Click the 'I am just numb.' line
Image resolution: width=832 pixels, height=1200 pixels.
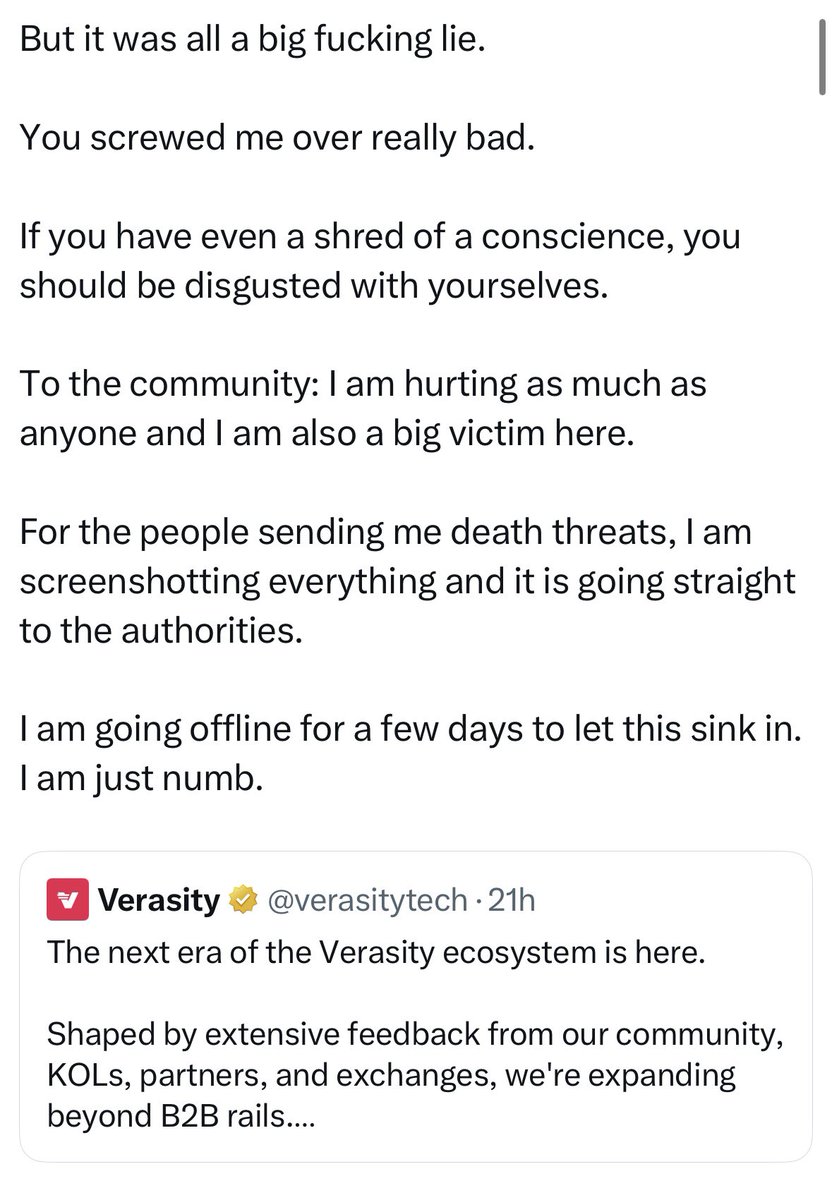pos(140,778)
